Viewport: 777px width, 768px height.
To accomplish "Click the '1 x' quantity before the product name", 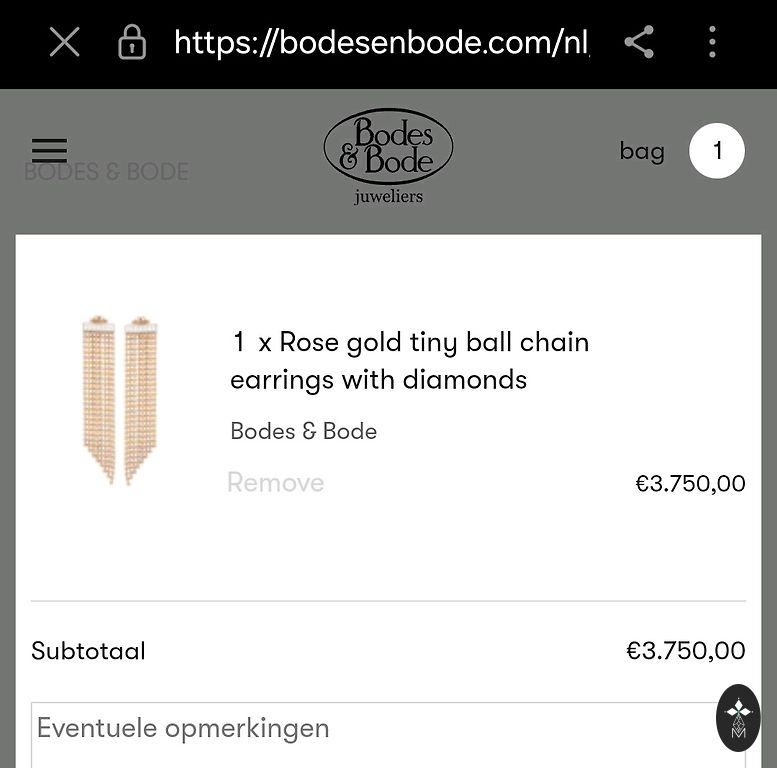I will point(251,342).
